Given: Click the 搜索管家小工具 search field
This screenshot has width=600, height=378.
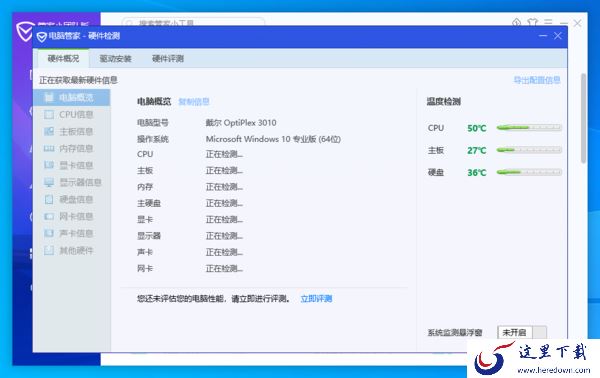Looking at the screenshot, I should pyautogui.click(x=193, y=22).
